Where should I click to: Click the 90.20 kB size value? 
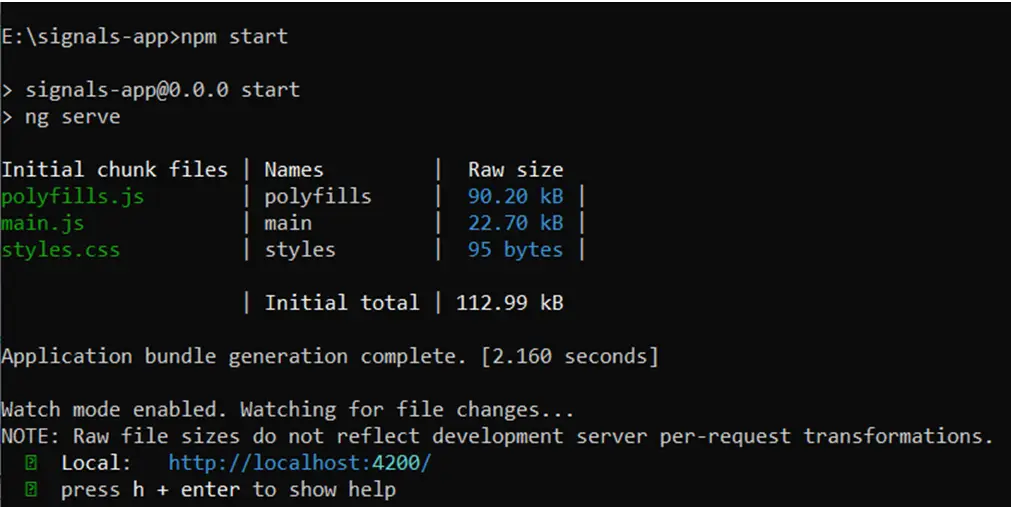[515, 196]
